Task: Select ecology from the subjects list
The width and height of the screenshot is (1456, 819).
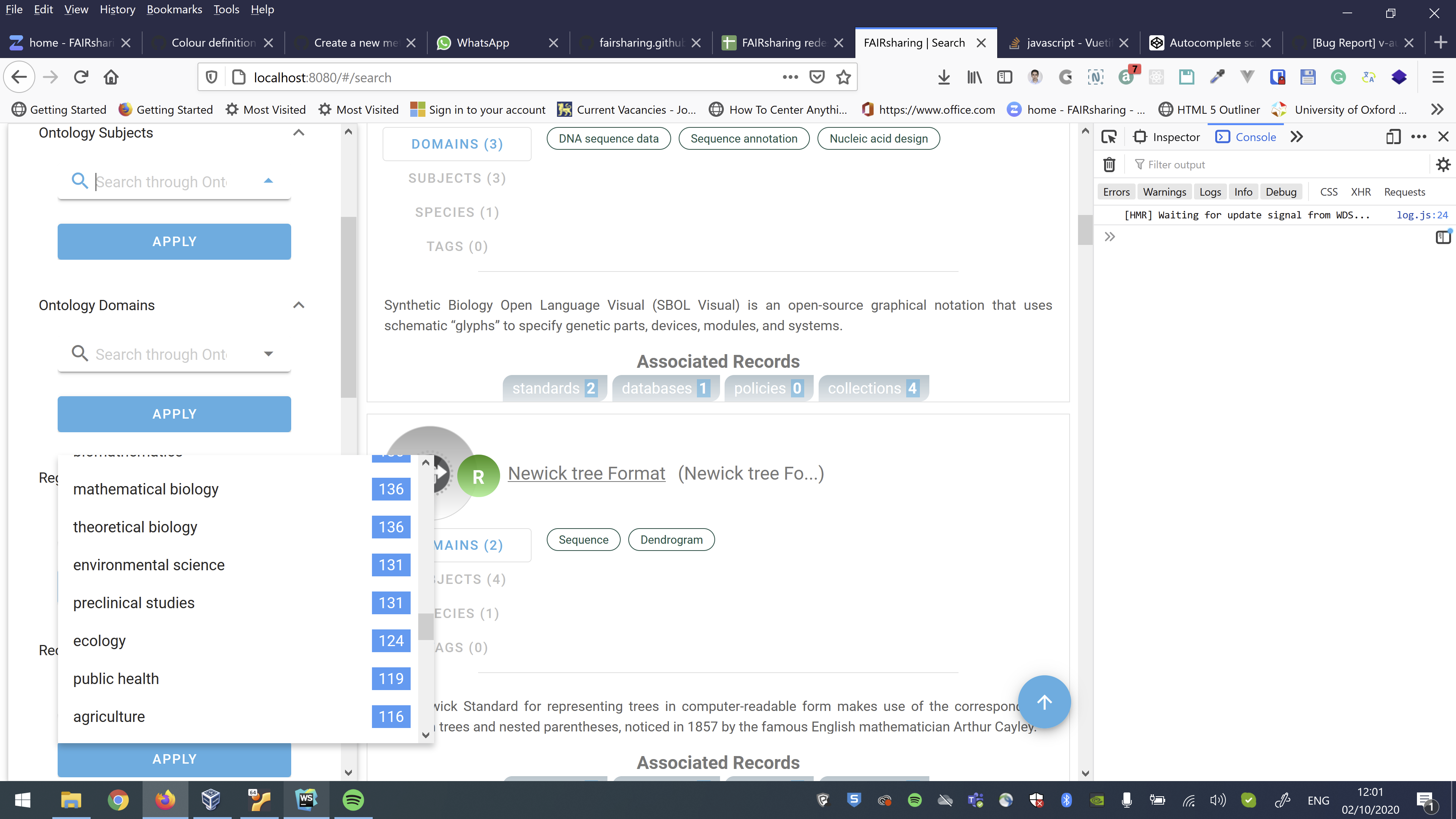Action: (x=99, y=641)
